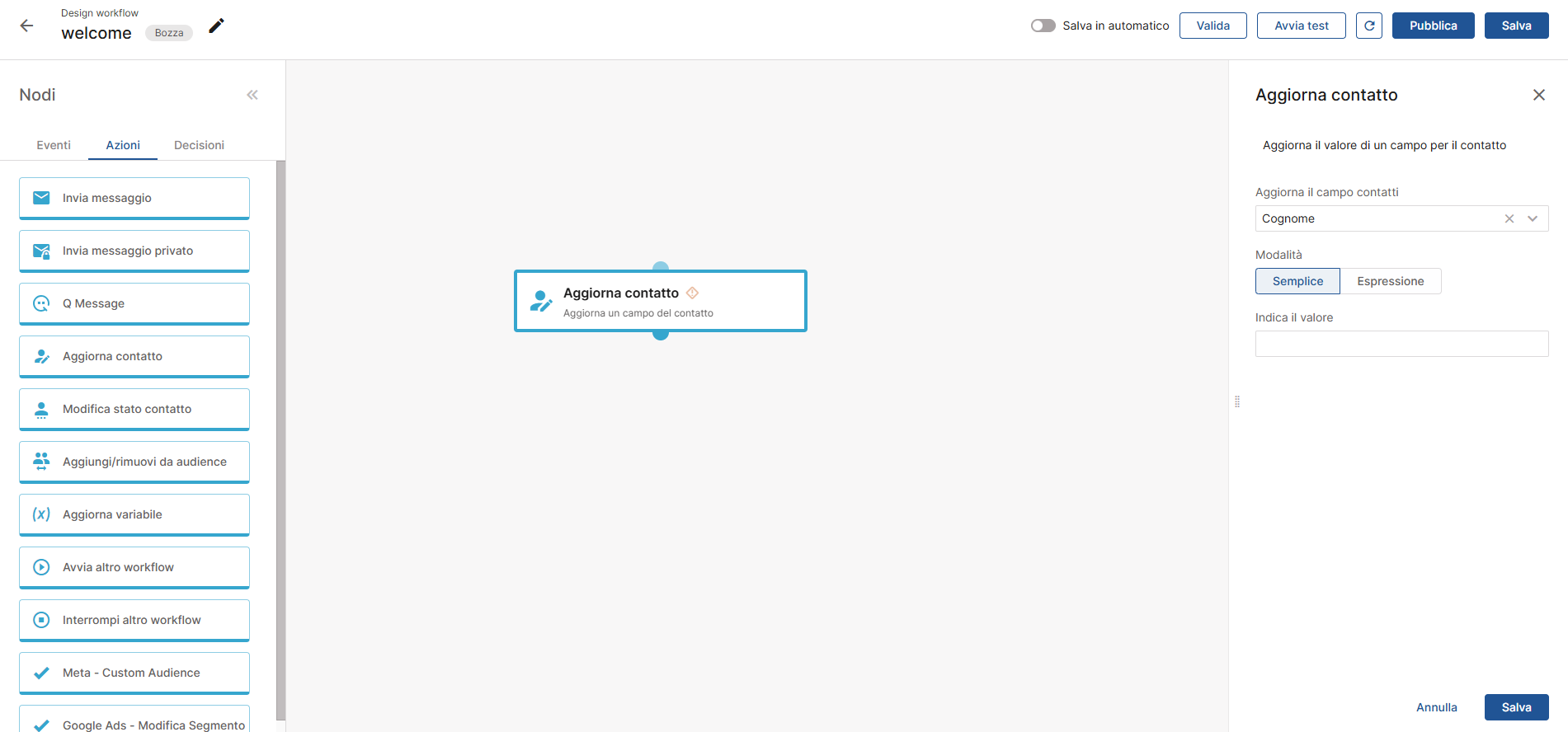1568x732 pixels.
Task: Click the Indica il valore input field
Action: pos(1401,344)
